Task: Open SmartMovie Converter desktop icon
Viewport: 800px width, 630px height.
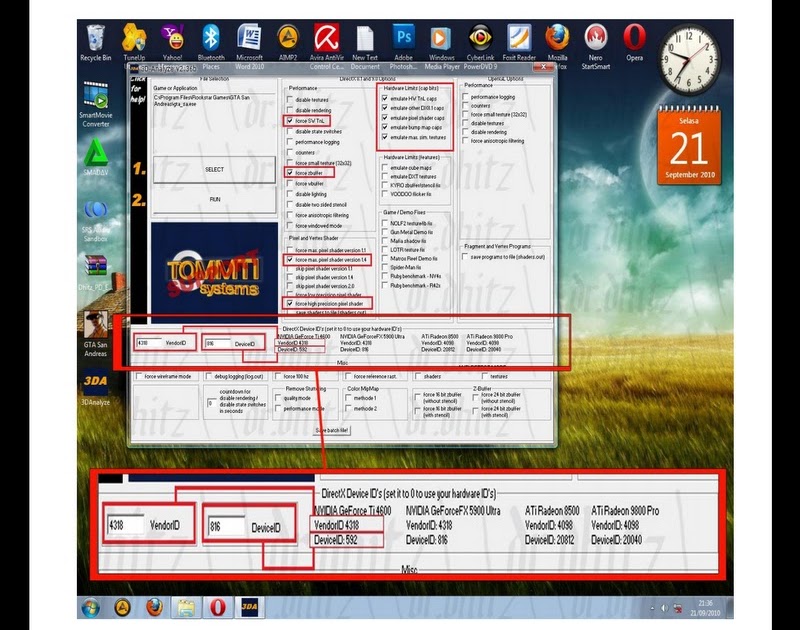Action: point(95,104)
